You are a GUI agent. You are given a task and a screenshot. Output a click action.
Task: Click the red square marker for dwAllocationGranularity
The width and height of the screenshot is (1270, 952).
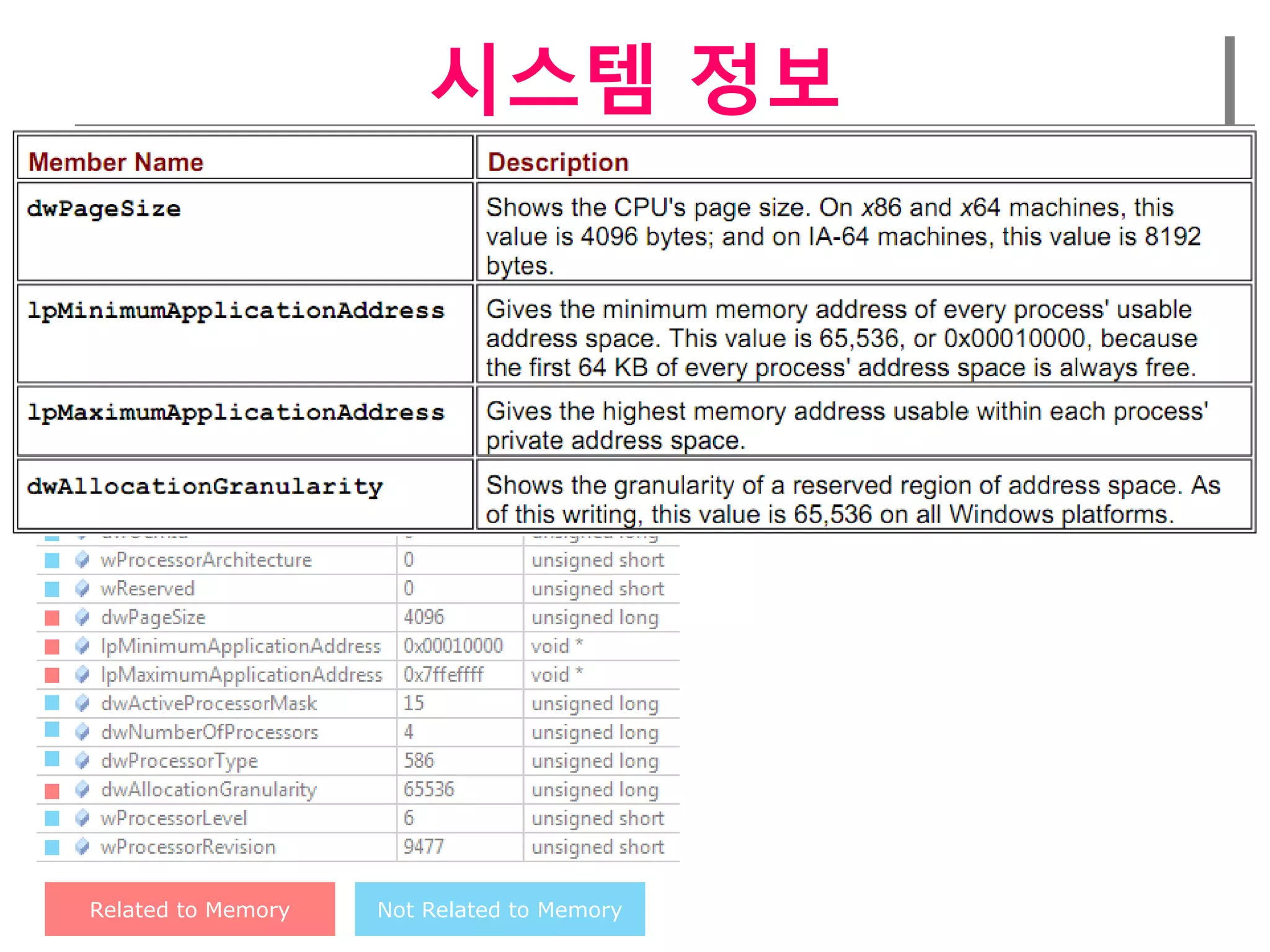tap(52, 790)
